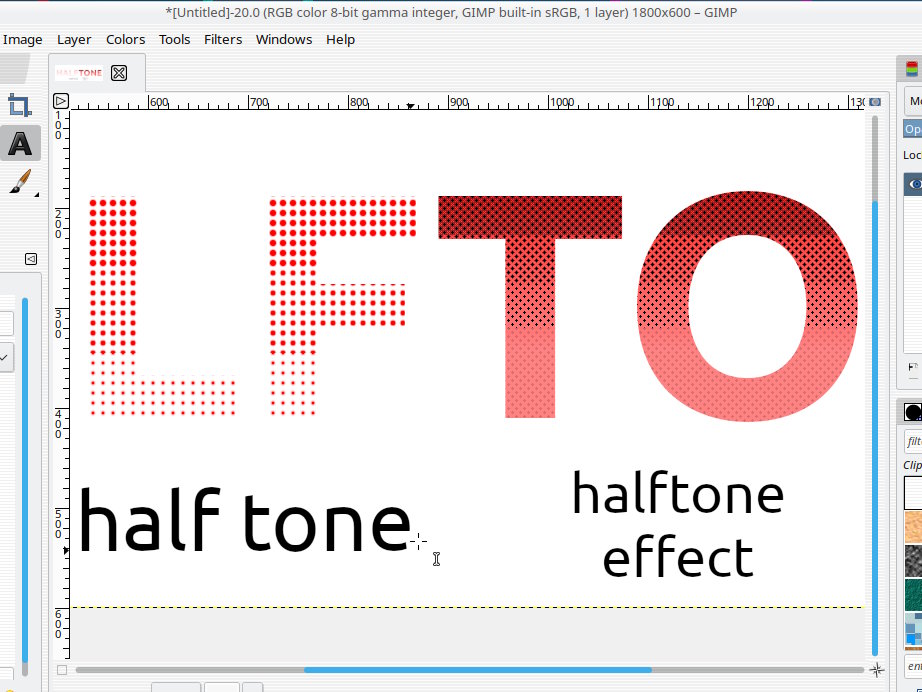Click the zoom-on-resize icon beside the top ruler
922x692 pixels.
tap(875, 102)
